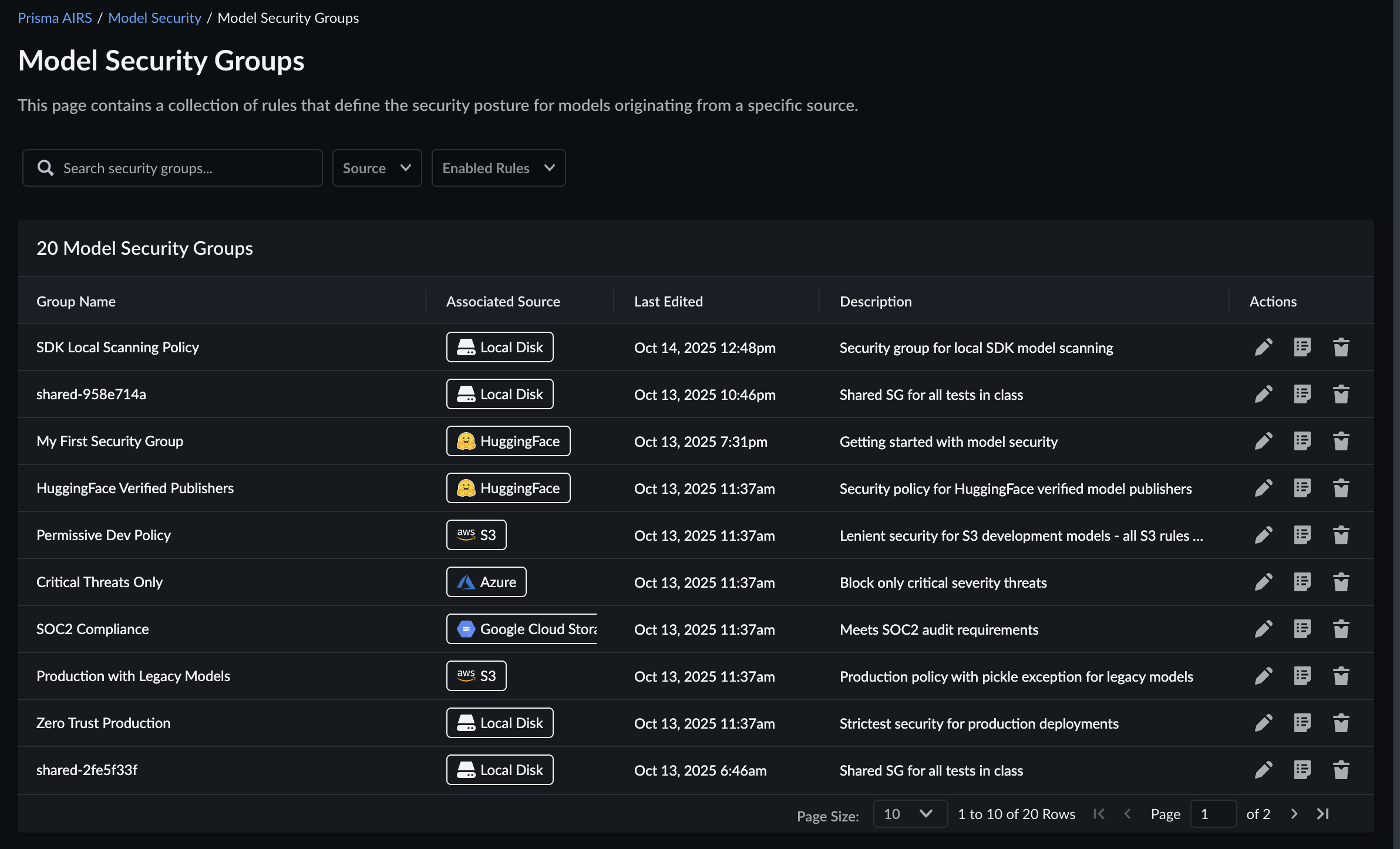This screenshot has height=849, width=1400.
Task: Navigate to Prisma AIRS breadcrumb link
Action: pyautogui.click(x=55, y=18)
